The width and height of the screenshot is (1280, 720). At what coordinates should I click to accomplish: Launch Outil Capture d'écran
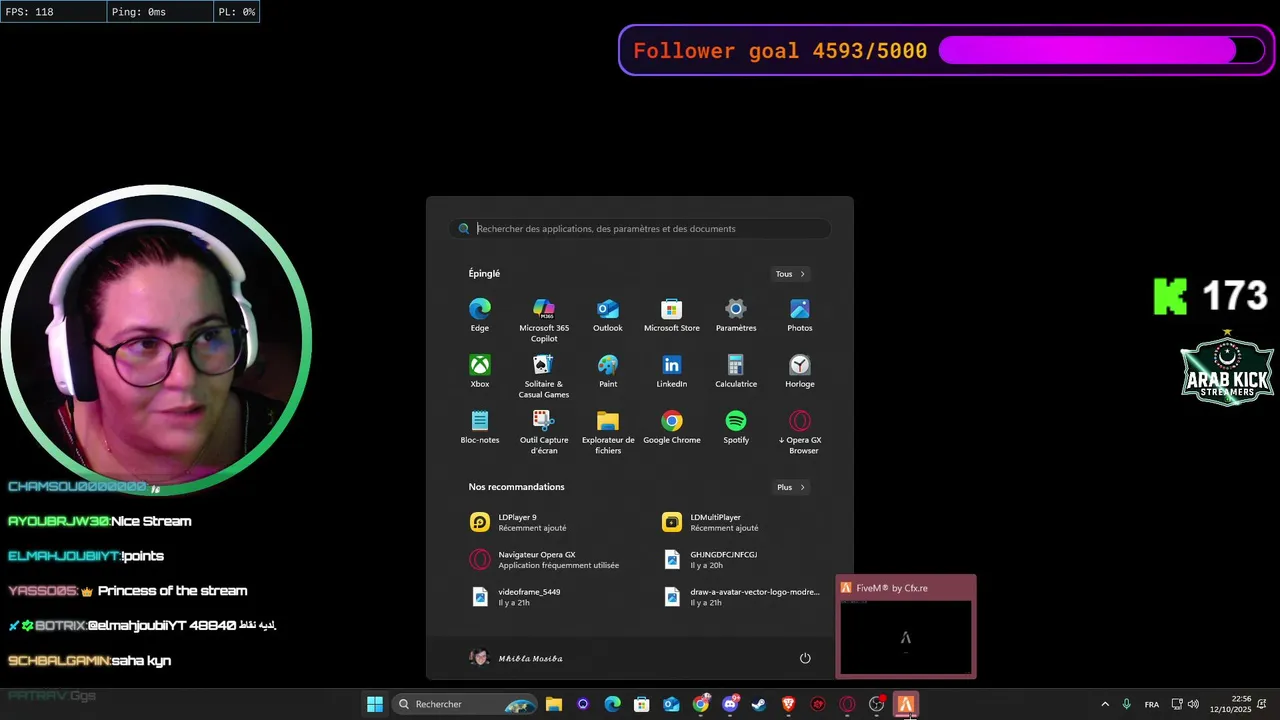(x=544, y=431)
